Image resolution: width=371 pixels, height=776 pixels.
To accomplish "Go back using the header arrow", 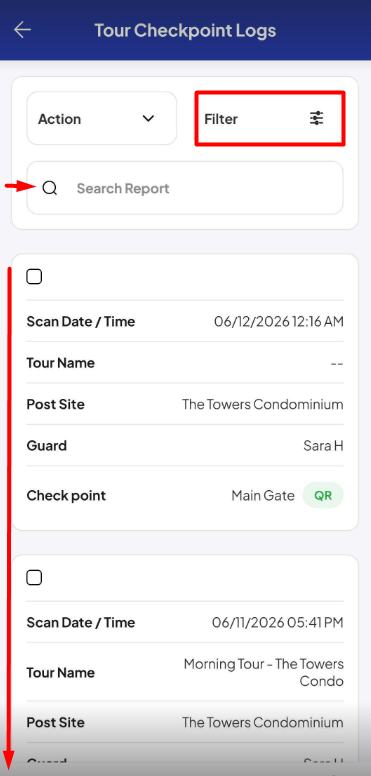I will (22, 30).
